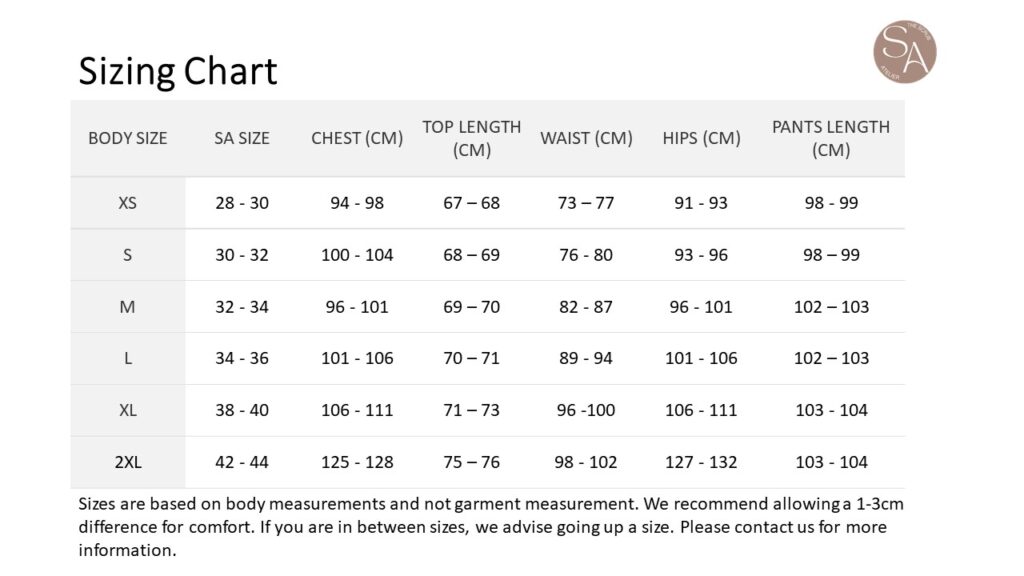Click the CHEST (CM) column header
The height and width of the screenshot is (576, 1024).
pos(357,138)
